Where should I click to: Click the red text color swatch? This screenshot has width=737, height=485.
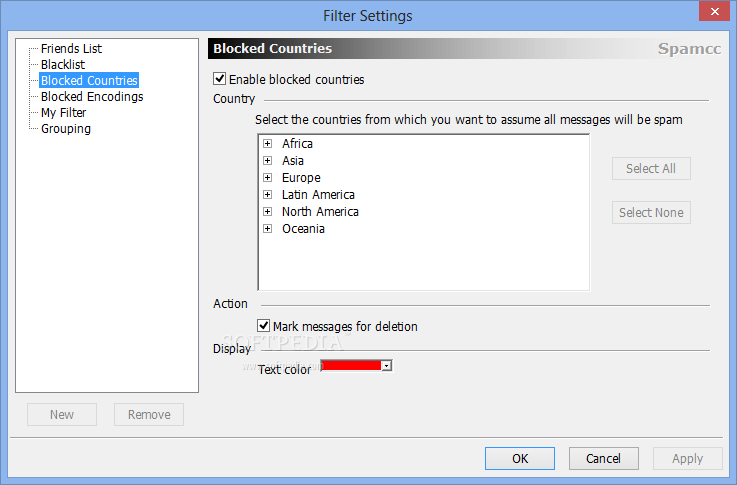pyautogui.click(x=351, y=366)
